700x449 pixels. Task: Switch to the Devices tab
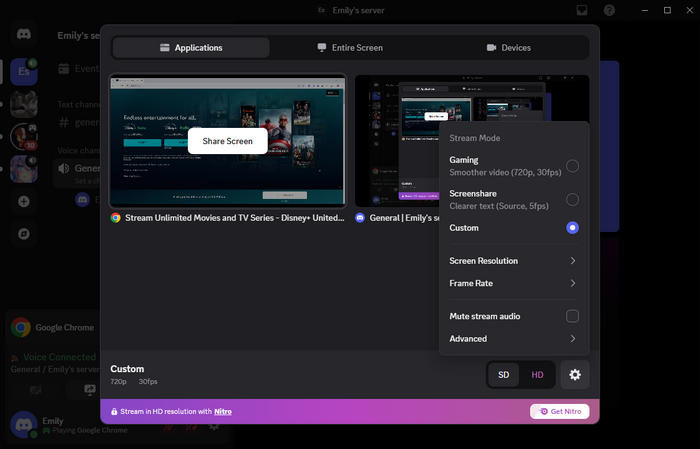point(509,47)
